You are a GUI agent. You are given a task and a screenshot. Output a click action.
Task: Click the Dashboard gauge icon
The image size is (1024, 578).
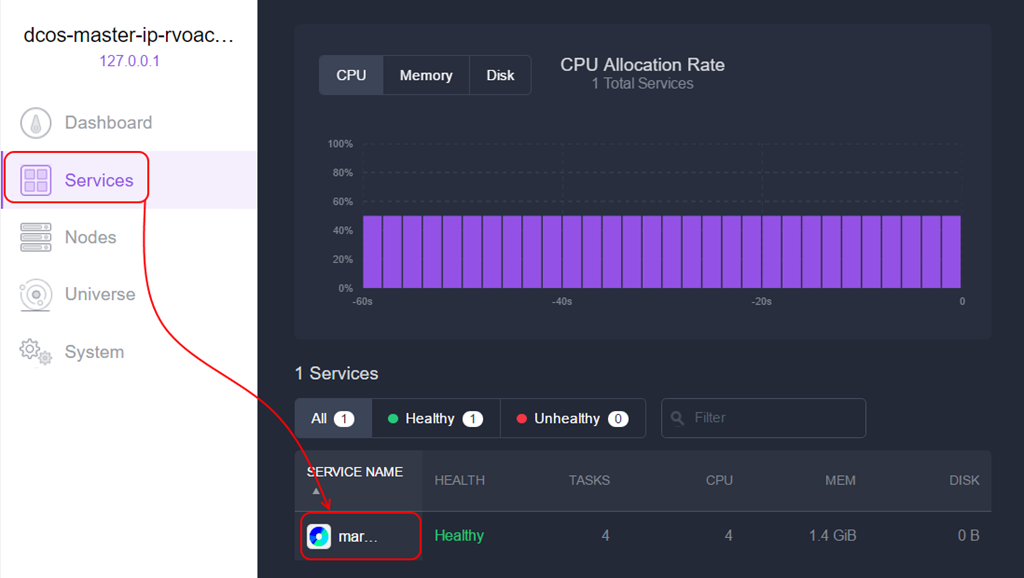[36, 123]
